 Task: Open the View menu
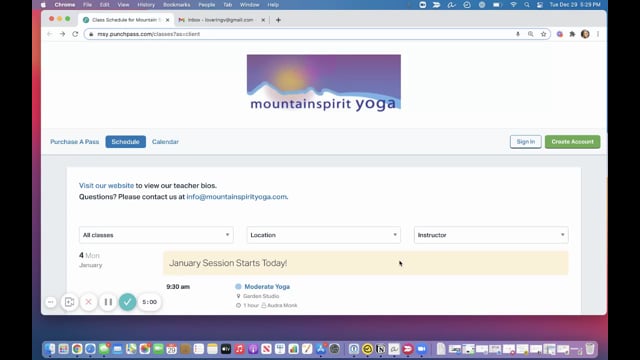(123, 4)
